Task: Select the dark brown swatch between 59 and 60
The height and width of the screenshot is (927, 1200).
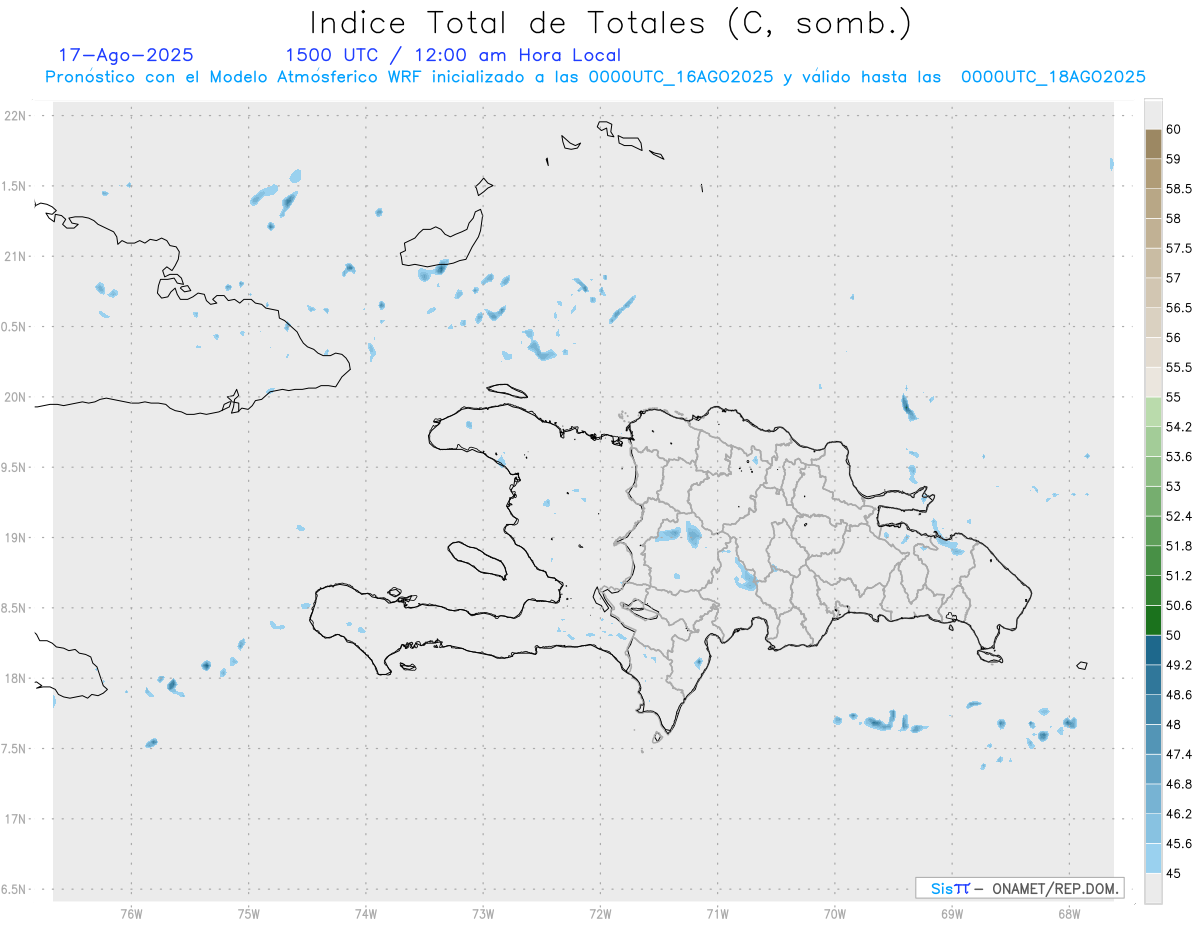Action: coord(1153,143)
